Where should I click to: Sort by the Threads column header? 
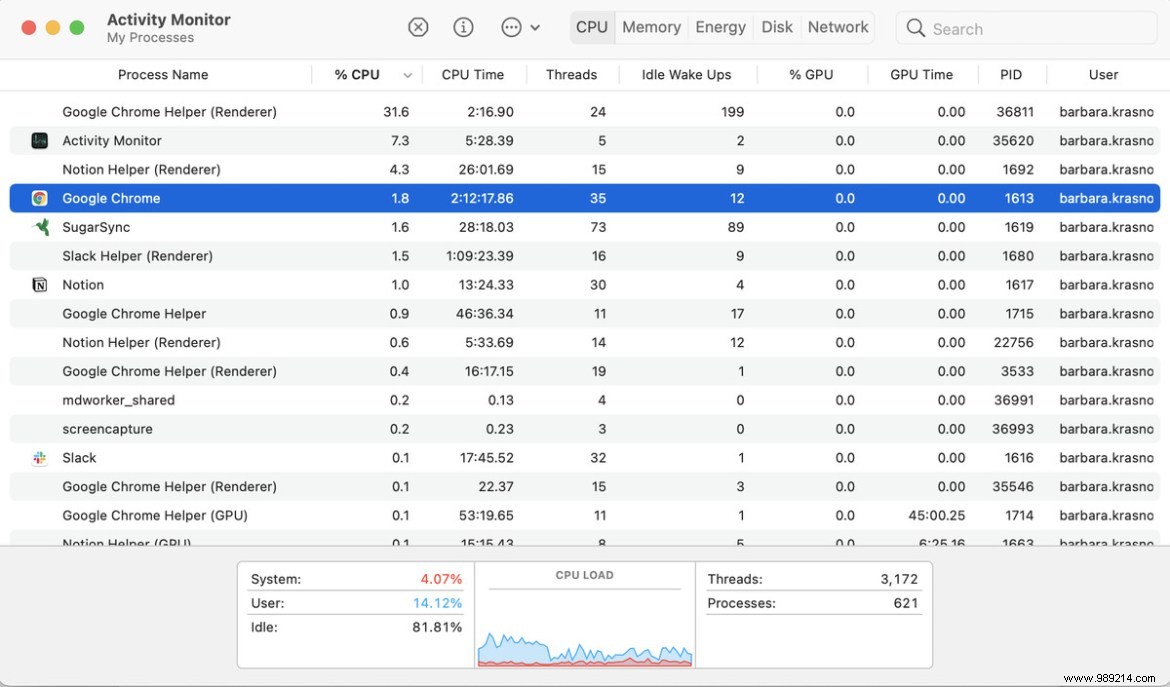(x=571, y=74)
